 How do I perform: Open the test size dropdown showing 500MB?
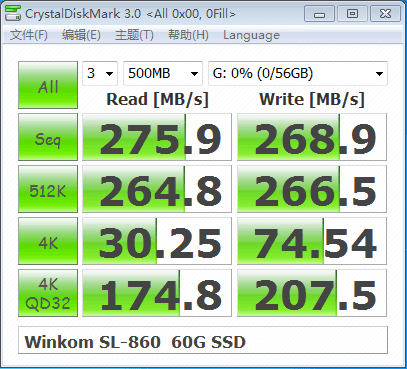(x=163, y=73)
